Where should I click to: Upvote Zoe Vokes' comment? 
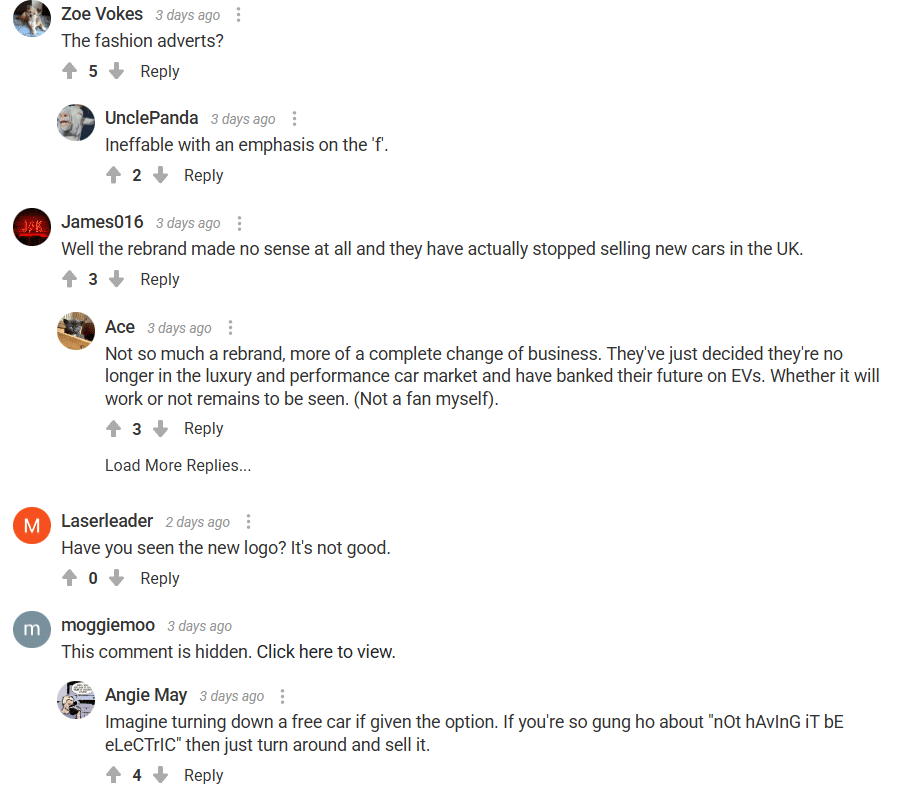coord(69,71)
